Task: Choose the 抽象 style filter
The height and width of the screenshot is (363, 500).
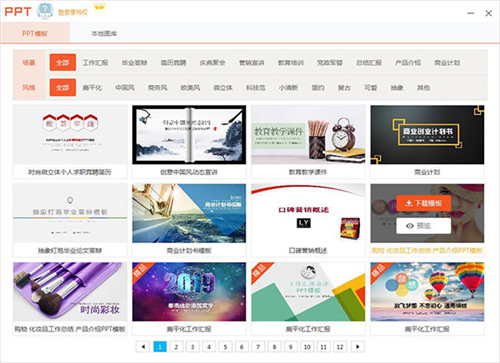Action: (x=397, y=88)
